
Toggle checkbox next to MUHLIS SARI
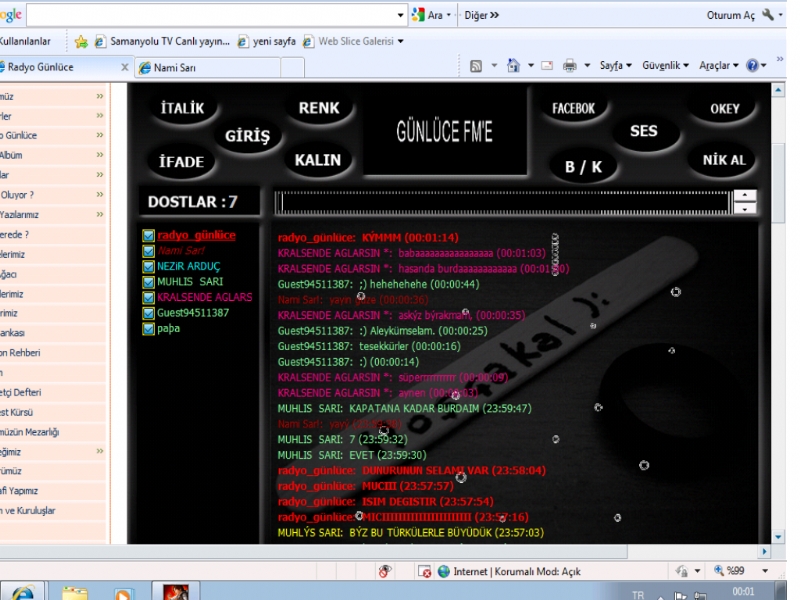148,282
